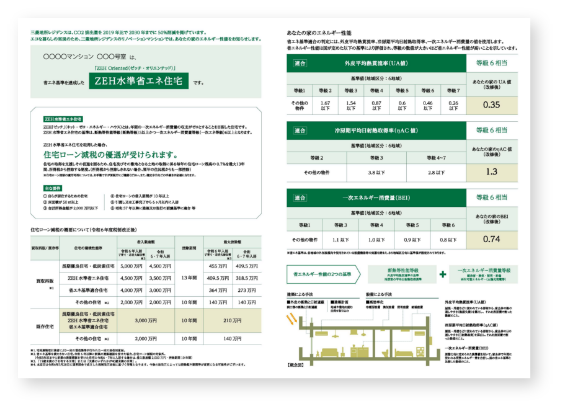
Task: Click the shelf unit beside the bed
Action: pyautogui.click(x=420, y=351)
